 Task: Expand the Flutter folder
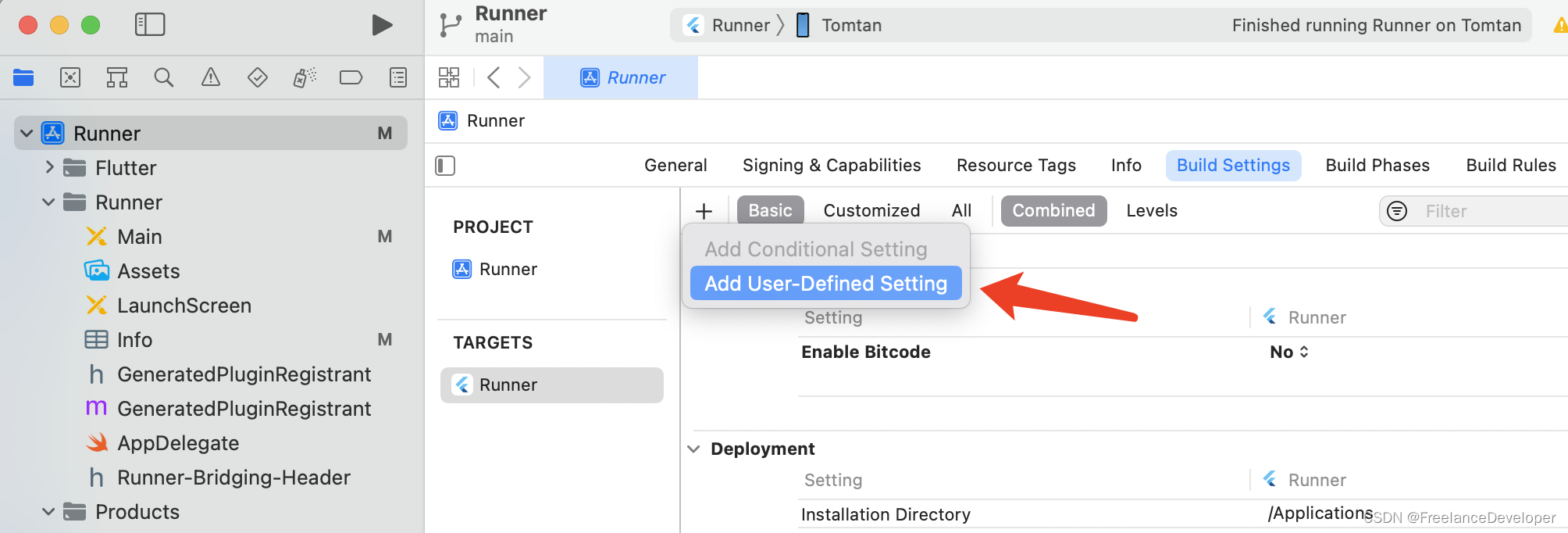click(x=49, y=167)
